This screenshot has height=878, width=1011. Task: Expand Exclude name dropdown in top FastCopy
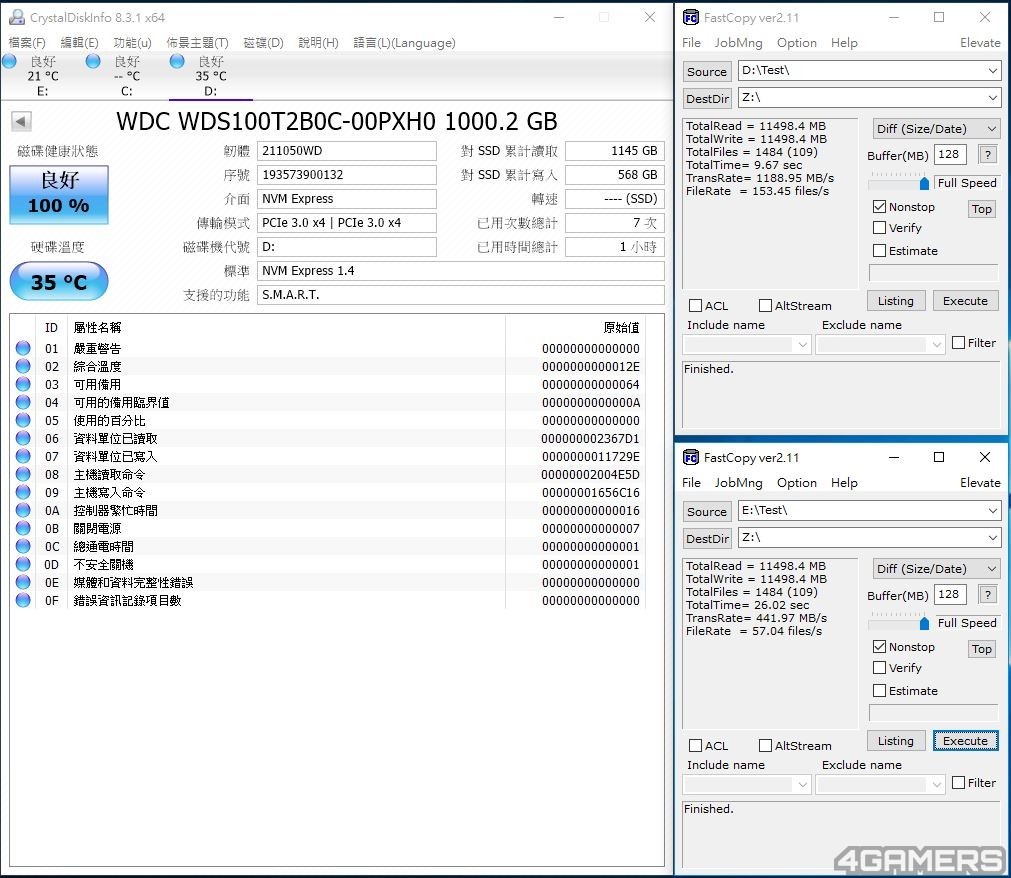click(937, 344)
